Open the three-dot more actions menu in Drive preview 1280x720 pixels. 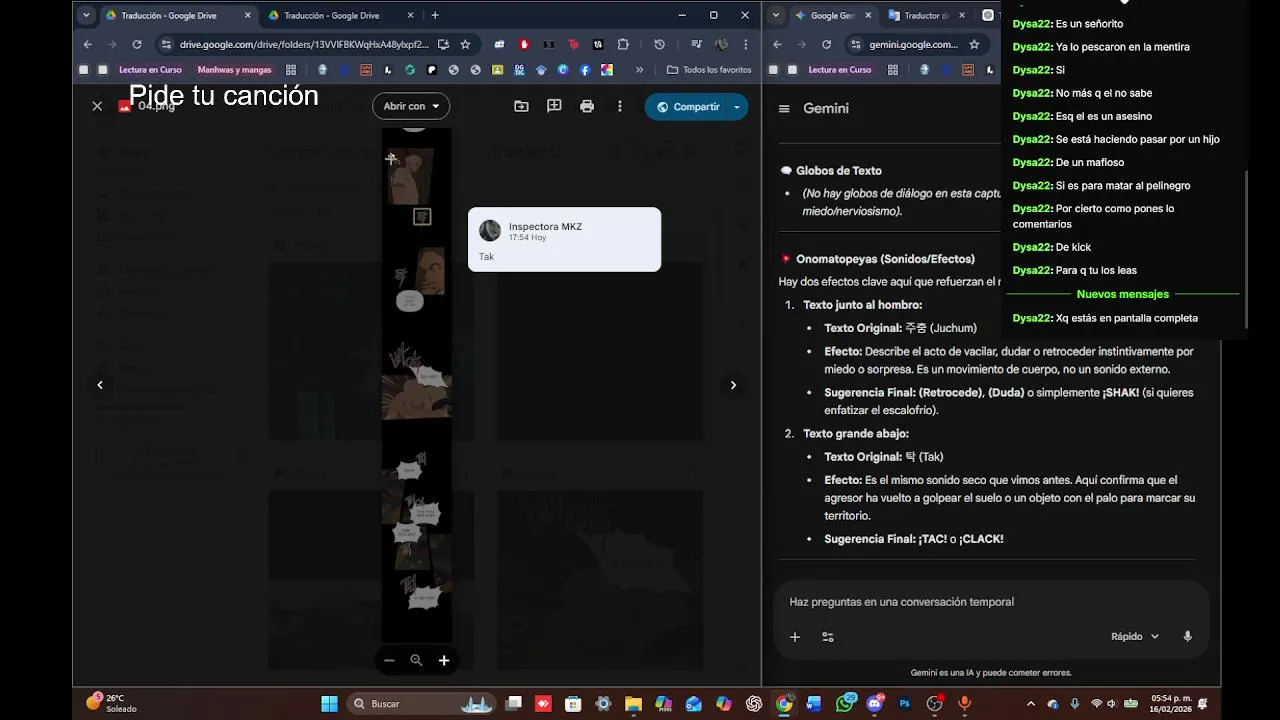point(620,106)
